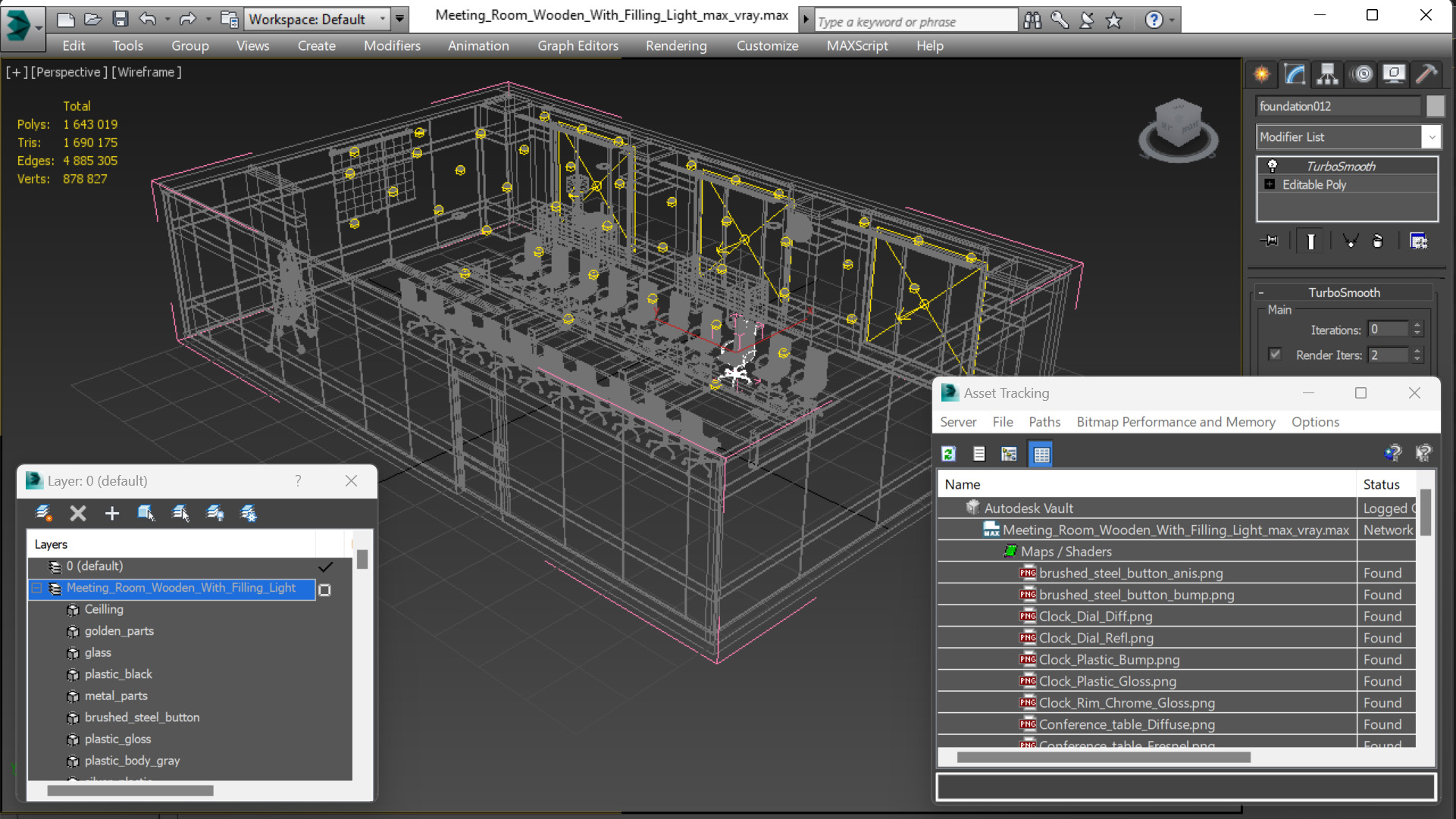Click the Name column header in Asset Tracking
The width and height of the screenshot is (1456, 819).
click(x=1147, y=484)
